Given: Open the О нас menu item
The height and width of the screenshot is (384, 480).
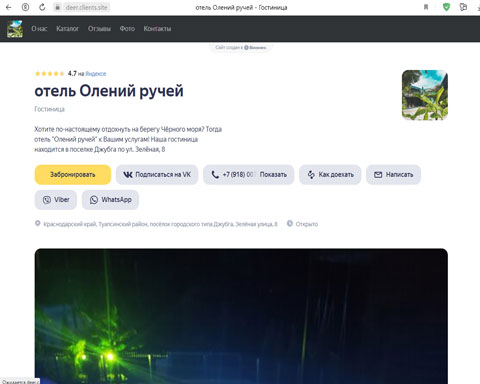Looking at the screenshot, I should click(x=39, y=29).
